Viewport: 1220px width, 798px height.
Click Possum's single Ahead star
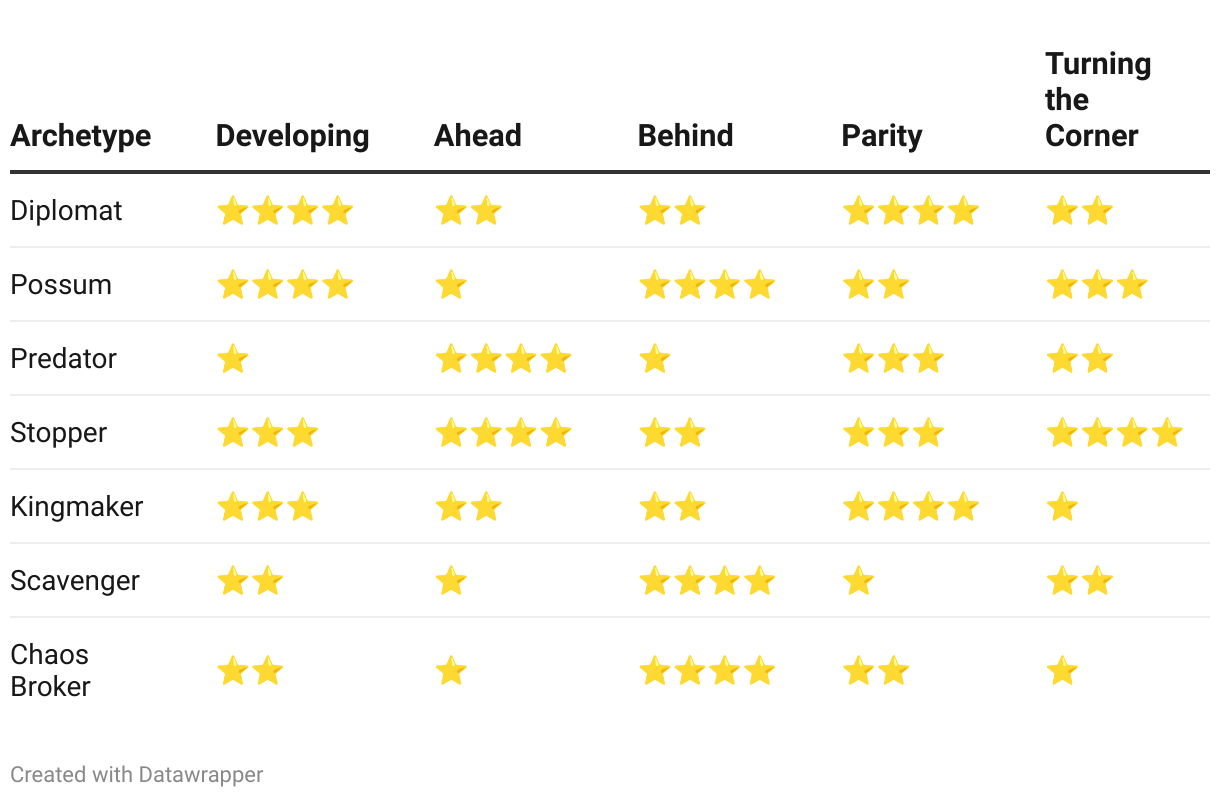451,285
